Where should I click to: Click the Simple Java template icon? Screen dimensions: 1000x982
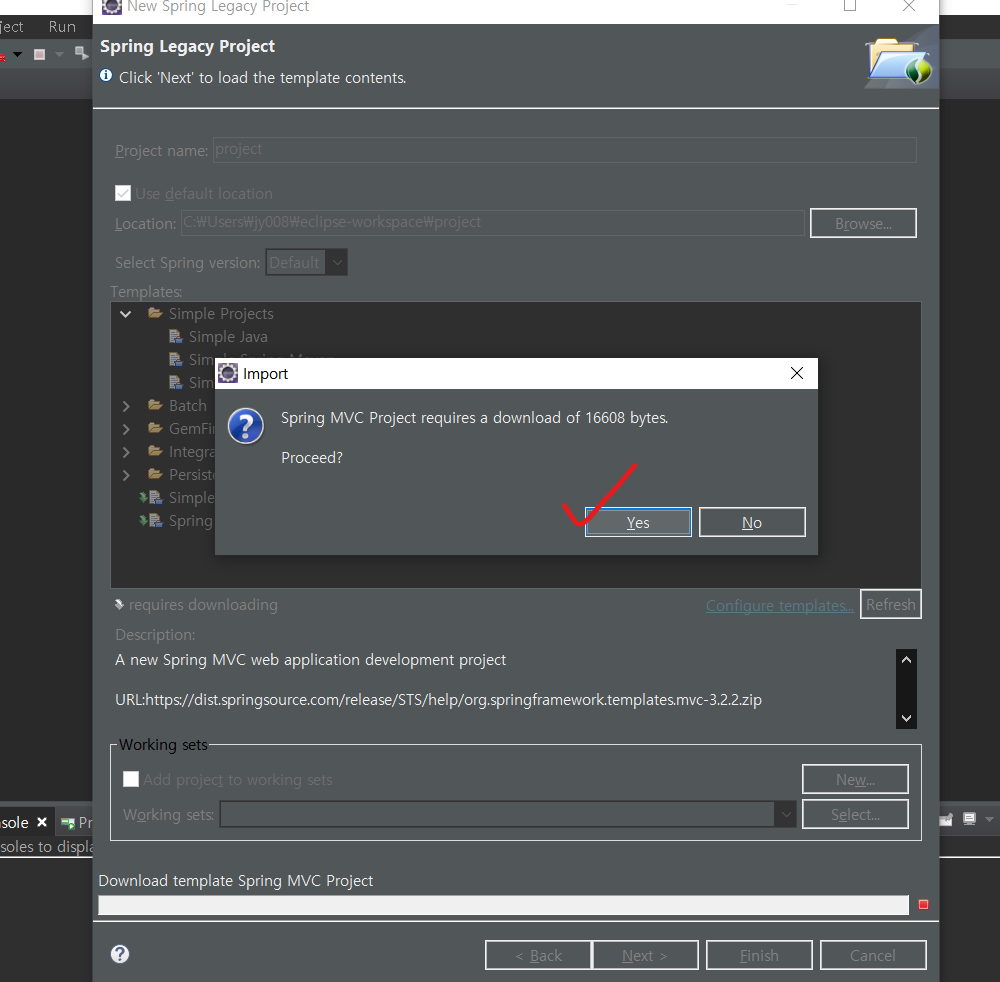175,336
